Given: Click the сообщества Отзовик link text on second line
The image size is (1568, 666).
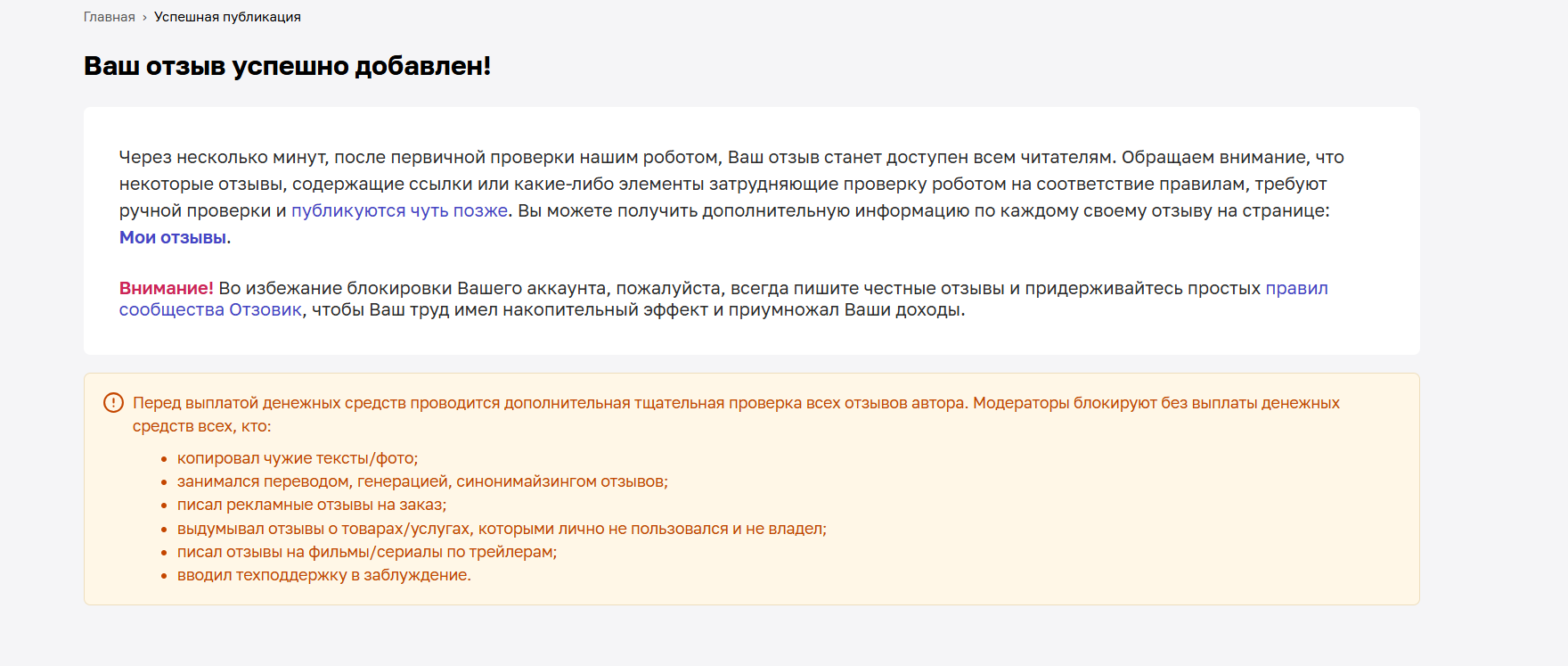Looking at the screenshot, I should click(x=210, y=309).
